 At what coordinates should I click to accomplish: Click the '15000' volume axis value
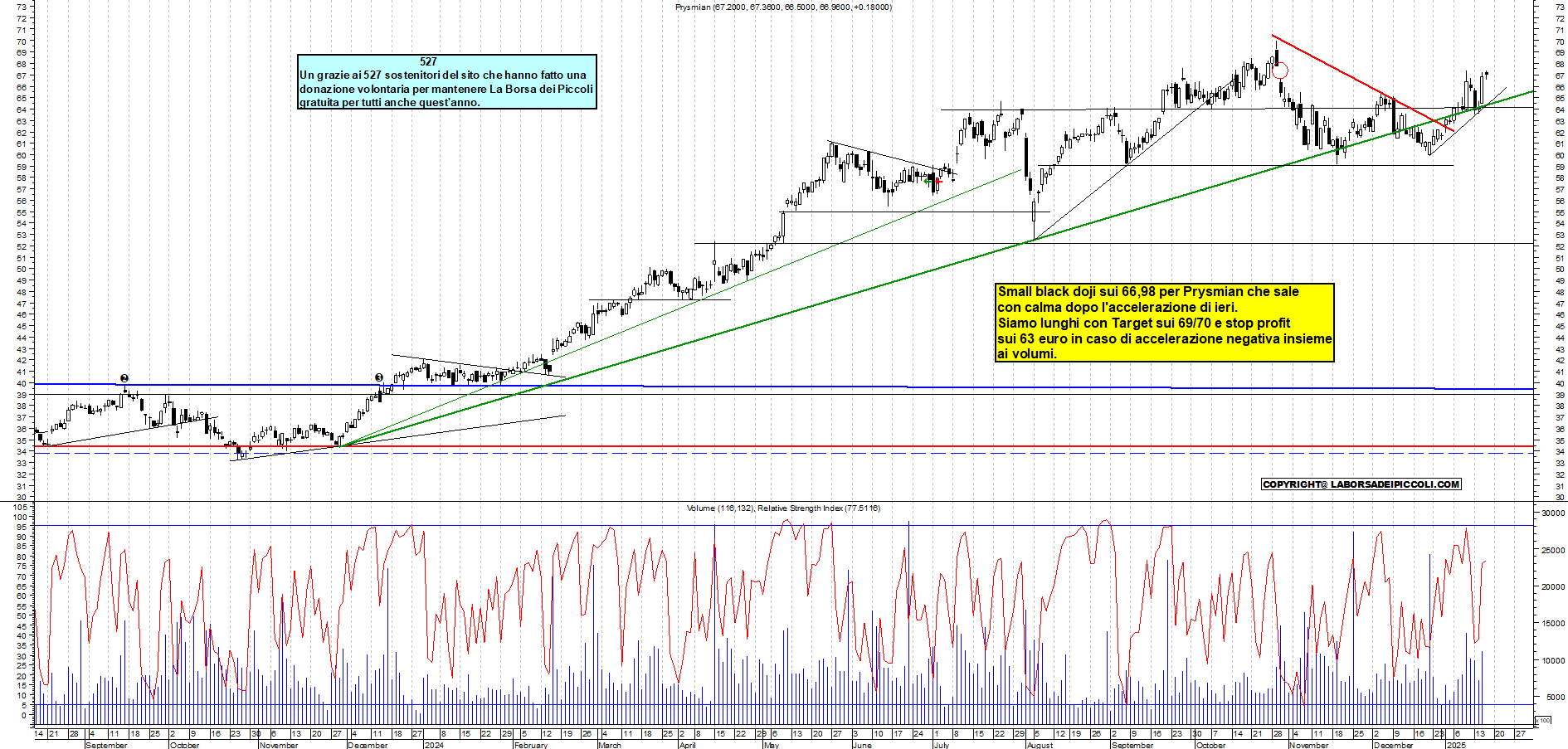[1552, 624]
